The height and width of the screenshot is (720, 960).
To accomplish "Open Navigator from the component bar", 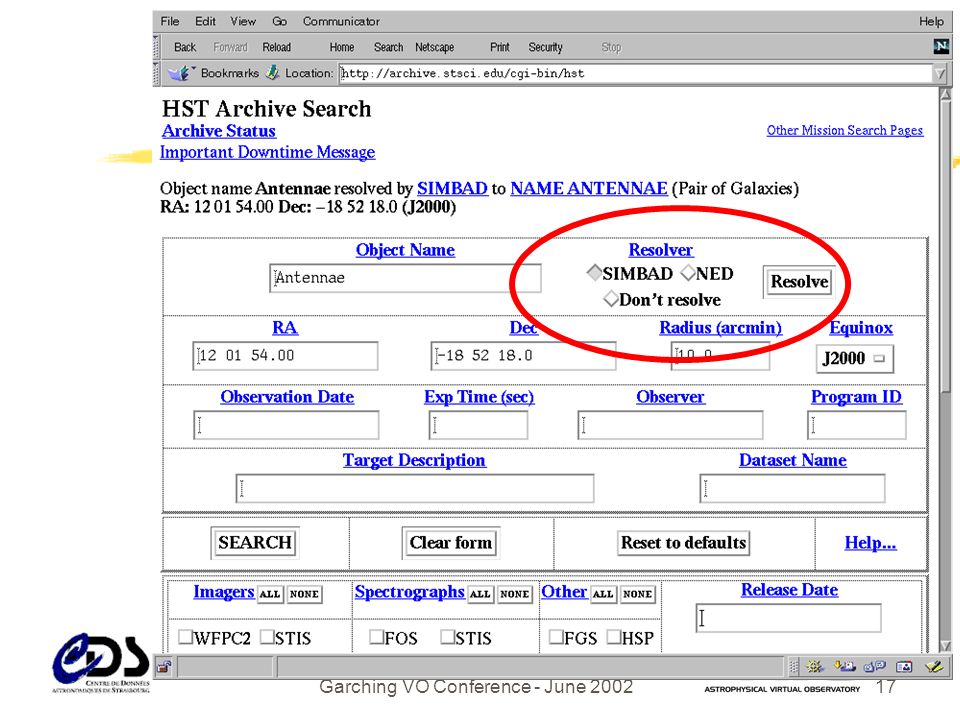I will pyautogui.click(x=814, y=666).
